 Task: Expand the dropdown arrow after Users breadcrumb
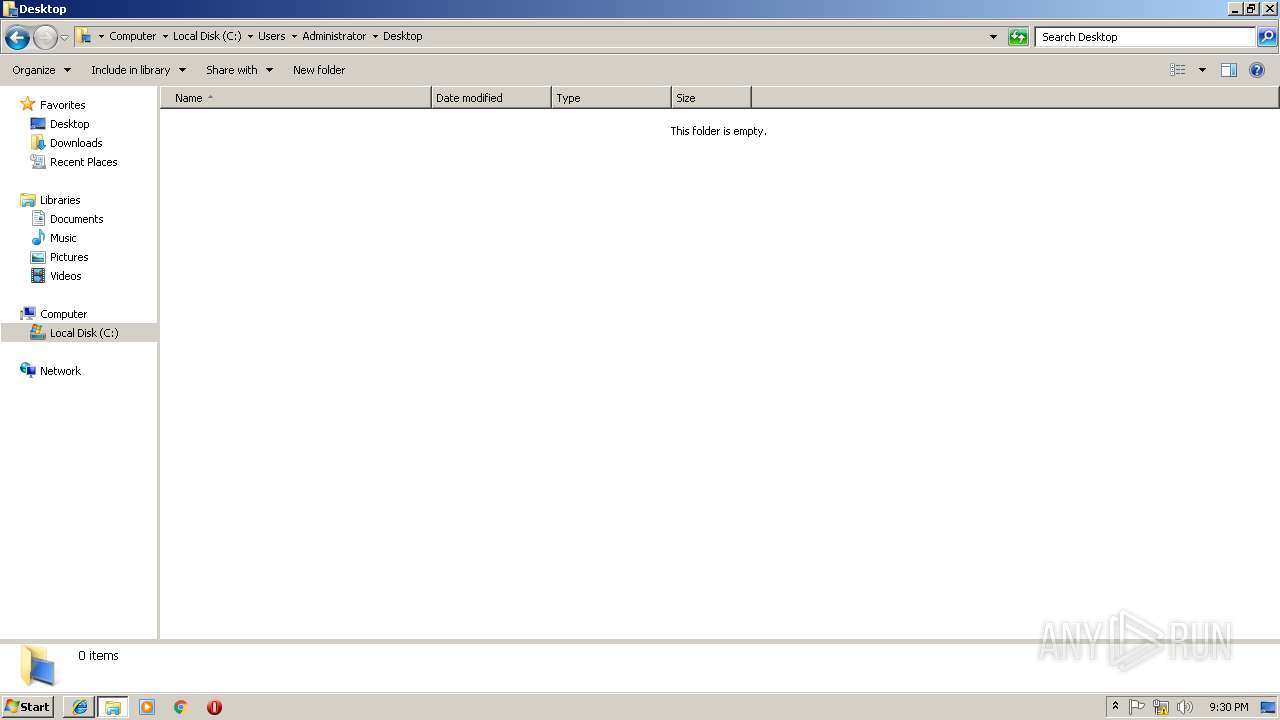(294, 37)
